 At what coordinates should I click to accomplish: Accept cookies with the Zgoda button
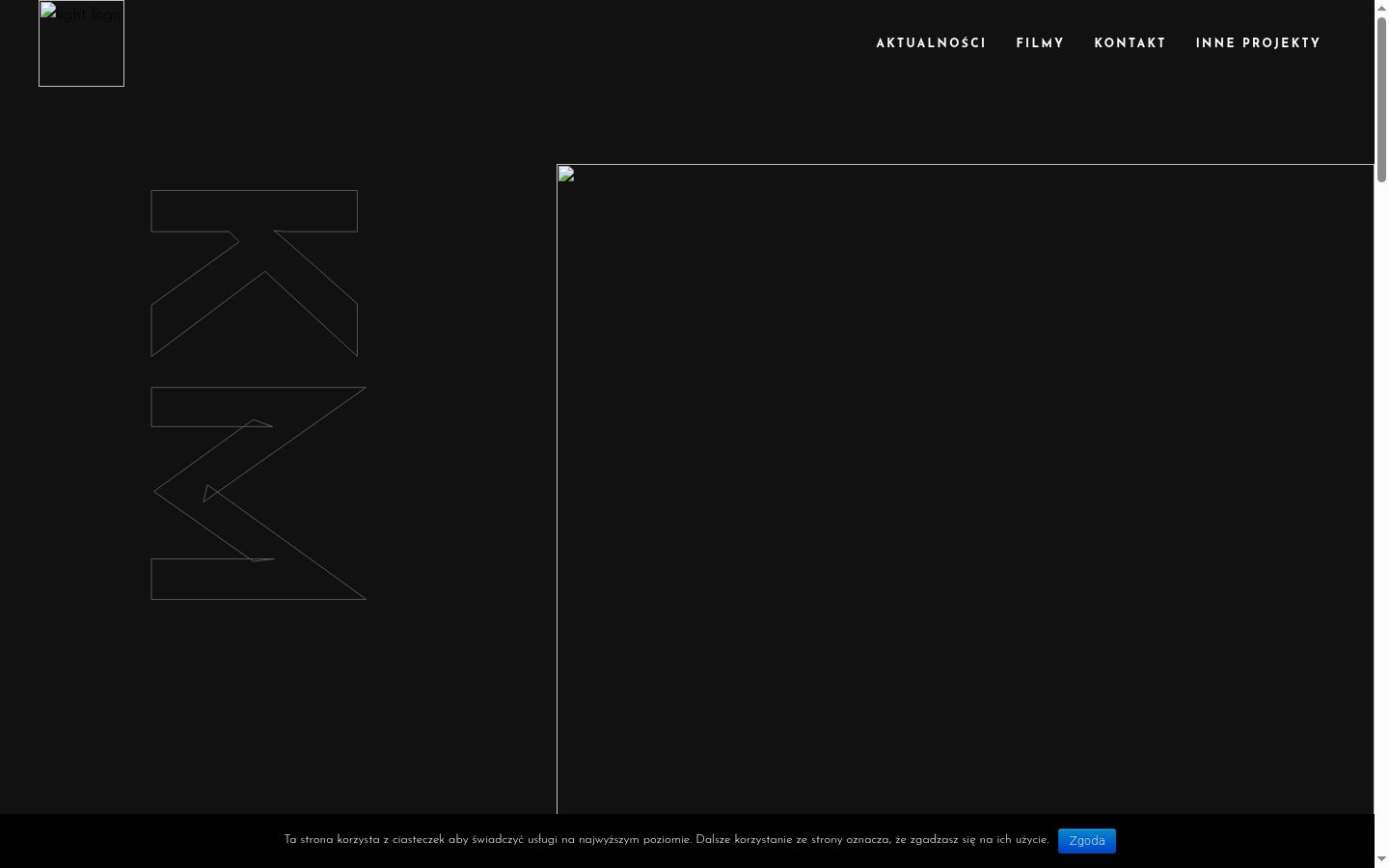(x=1087, y=841)
